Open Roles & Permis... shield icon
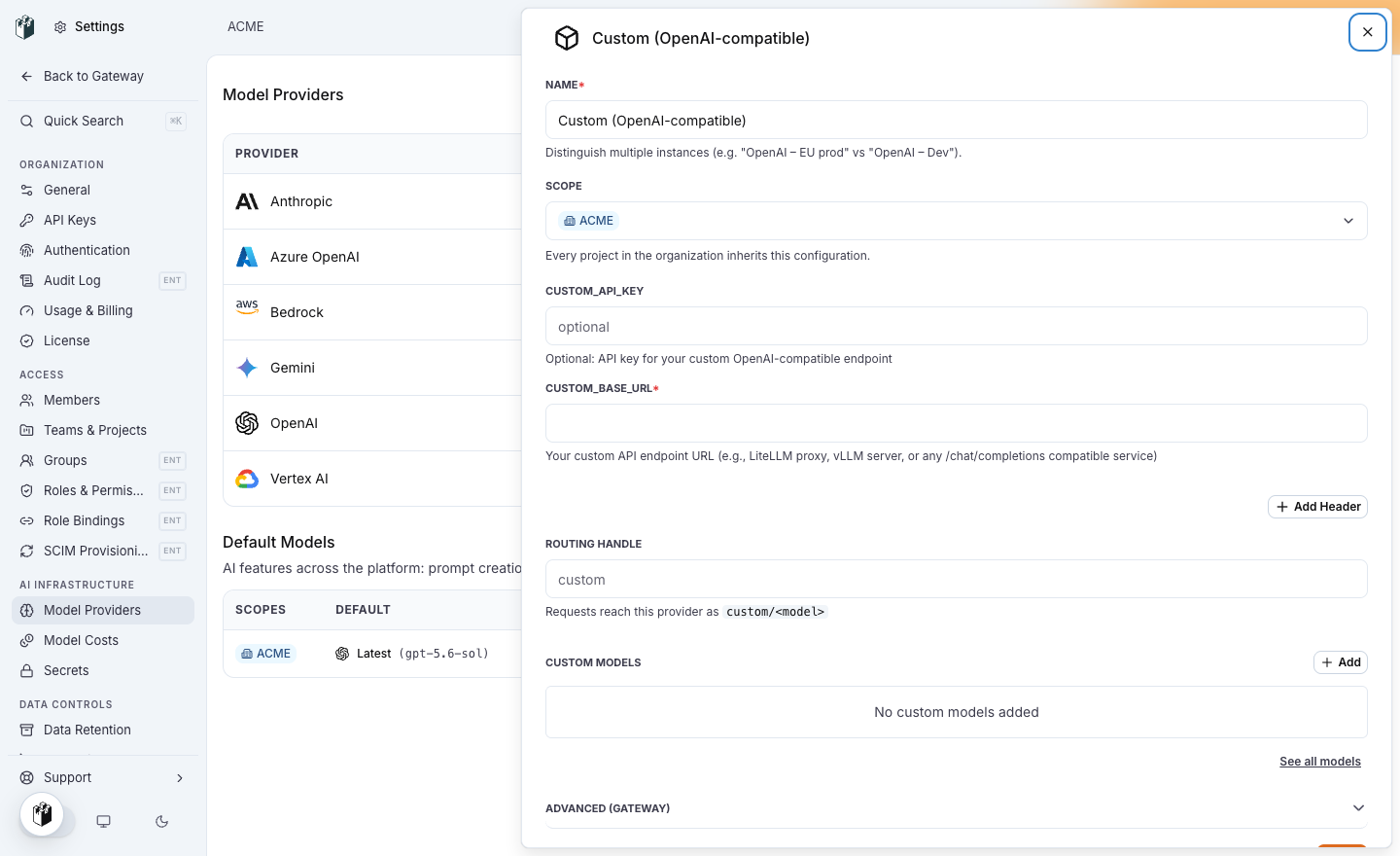 [x=27, y=491]
